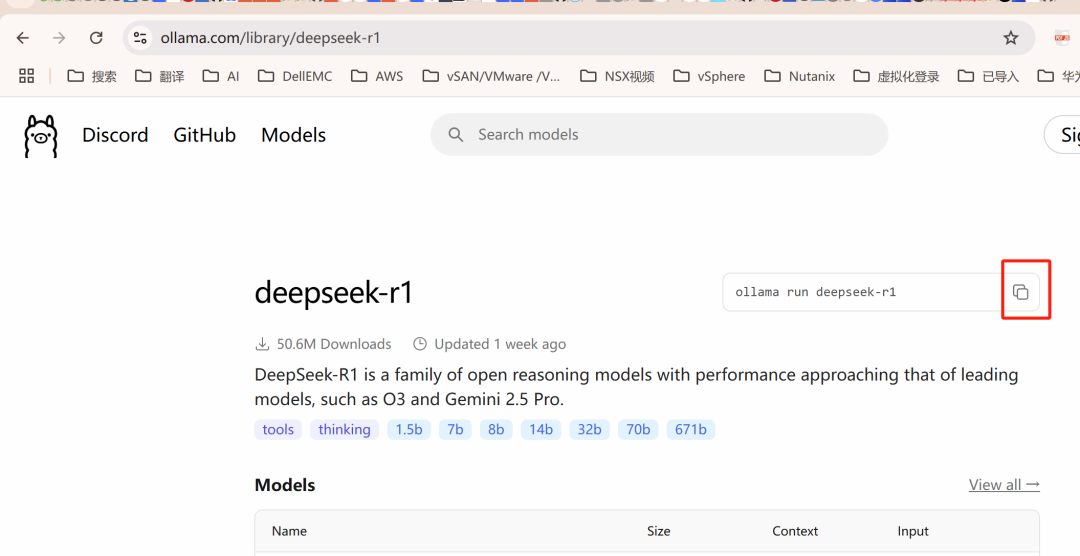Image resolution: width=1080 pixels, height=556 pixels.
Task: Go back with the browser back arrow
Action: click(23, 38)
